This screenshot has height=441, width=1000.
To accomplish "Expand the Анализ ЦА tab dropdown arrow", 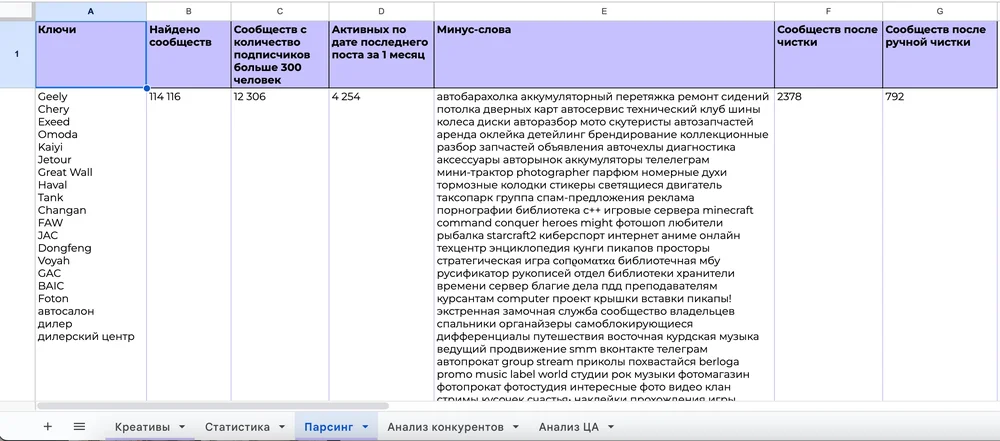I will pos(611,427).
